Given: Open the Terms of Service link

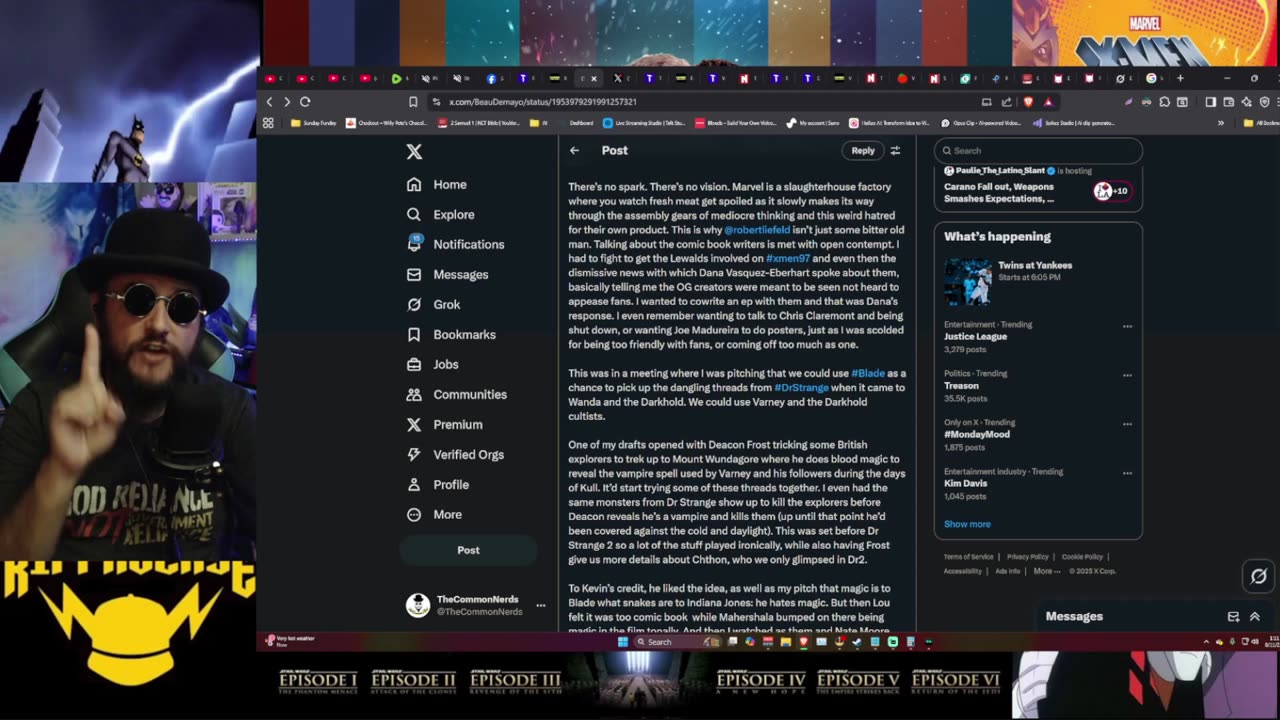Looking at the screenshot, I should [968, 557].
